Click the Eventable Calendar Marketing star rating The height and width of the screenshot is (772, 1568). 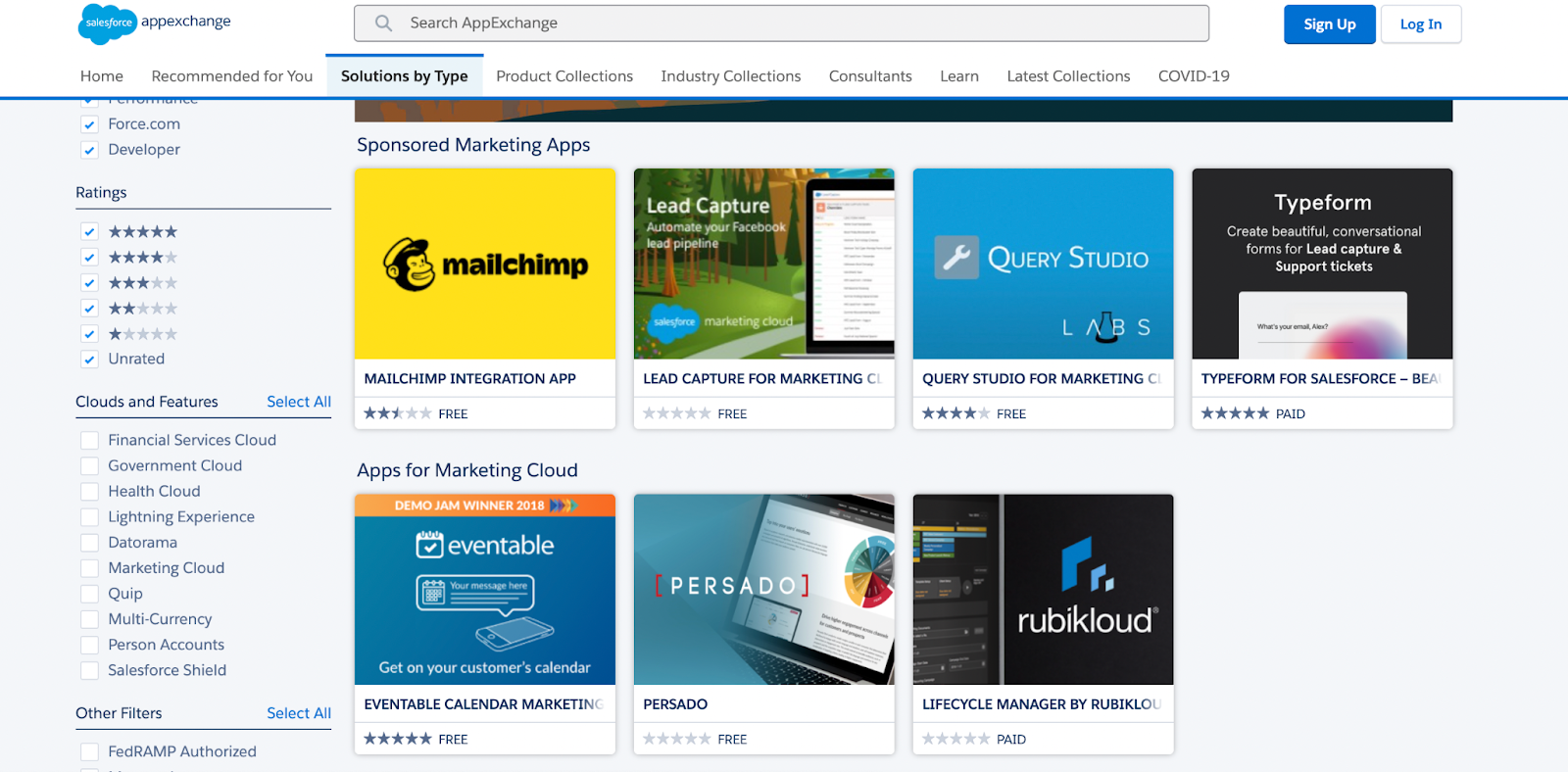(398, 739)
